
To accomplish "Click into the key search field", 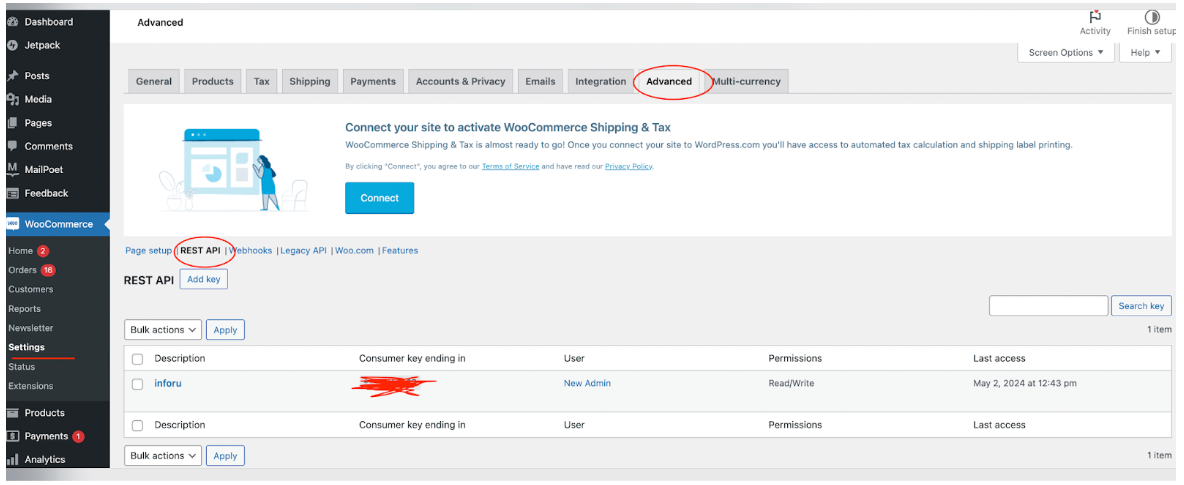I will pyautogui.click(x=1049, y=306).
